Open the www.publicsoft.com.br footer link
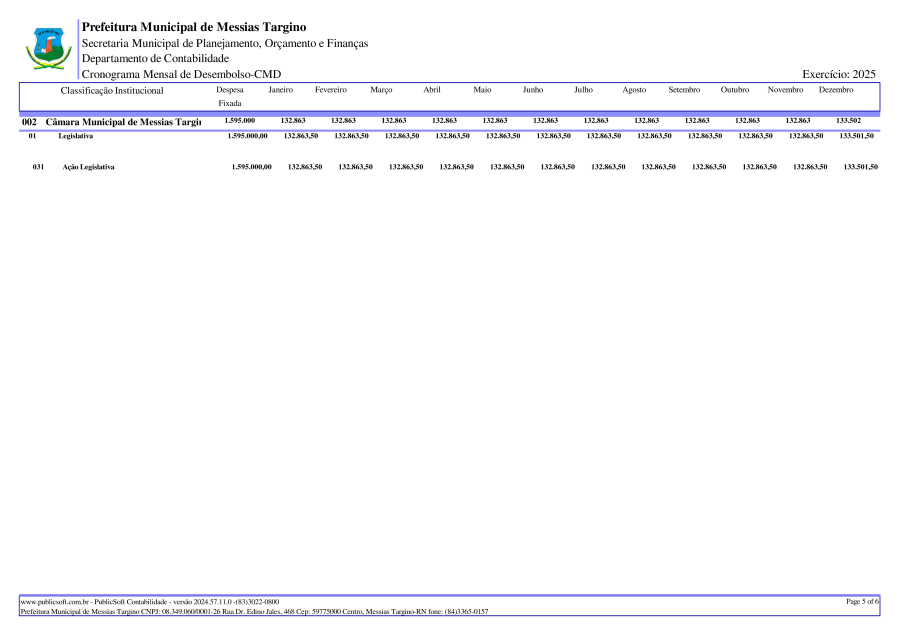The width and height of the screenshot is (900, 636). tap(55, 602)
